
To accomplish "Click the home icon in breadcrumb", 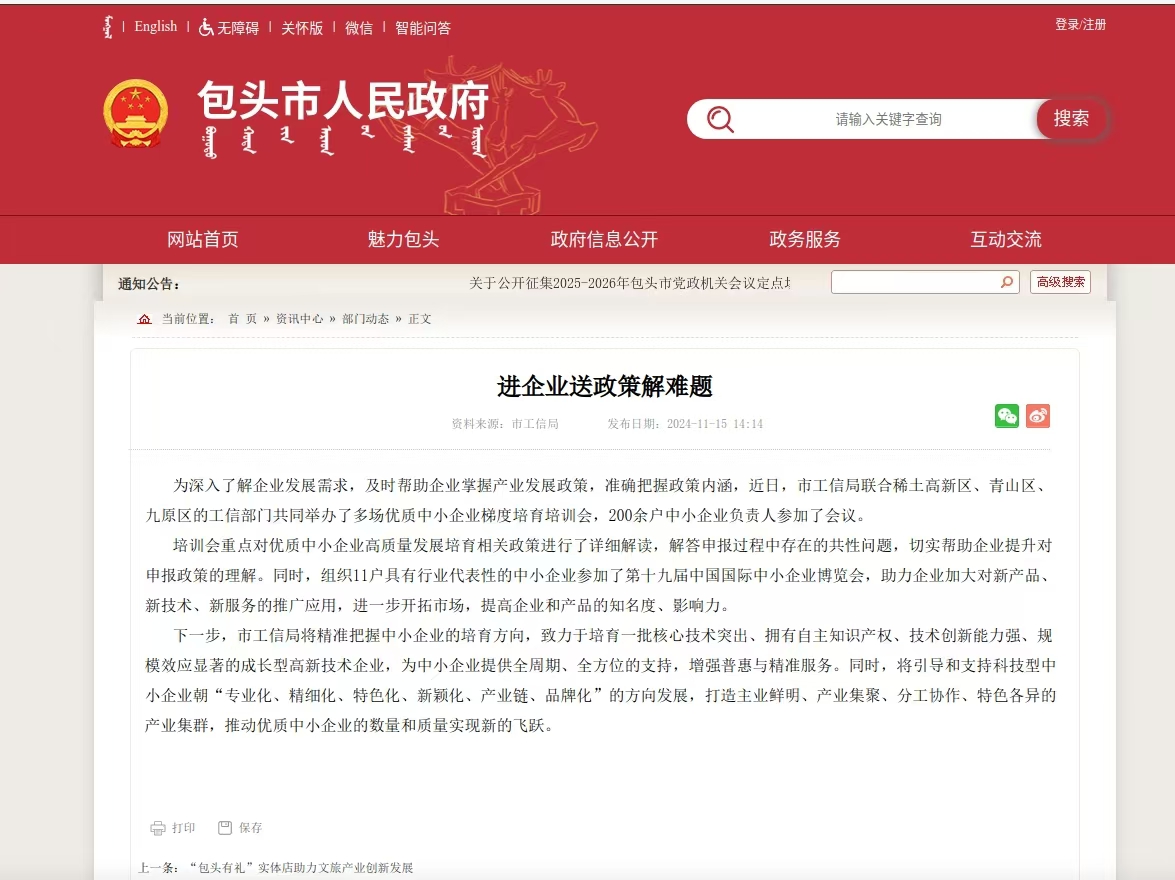I will (145, 319).
